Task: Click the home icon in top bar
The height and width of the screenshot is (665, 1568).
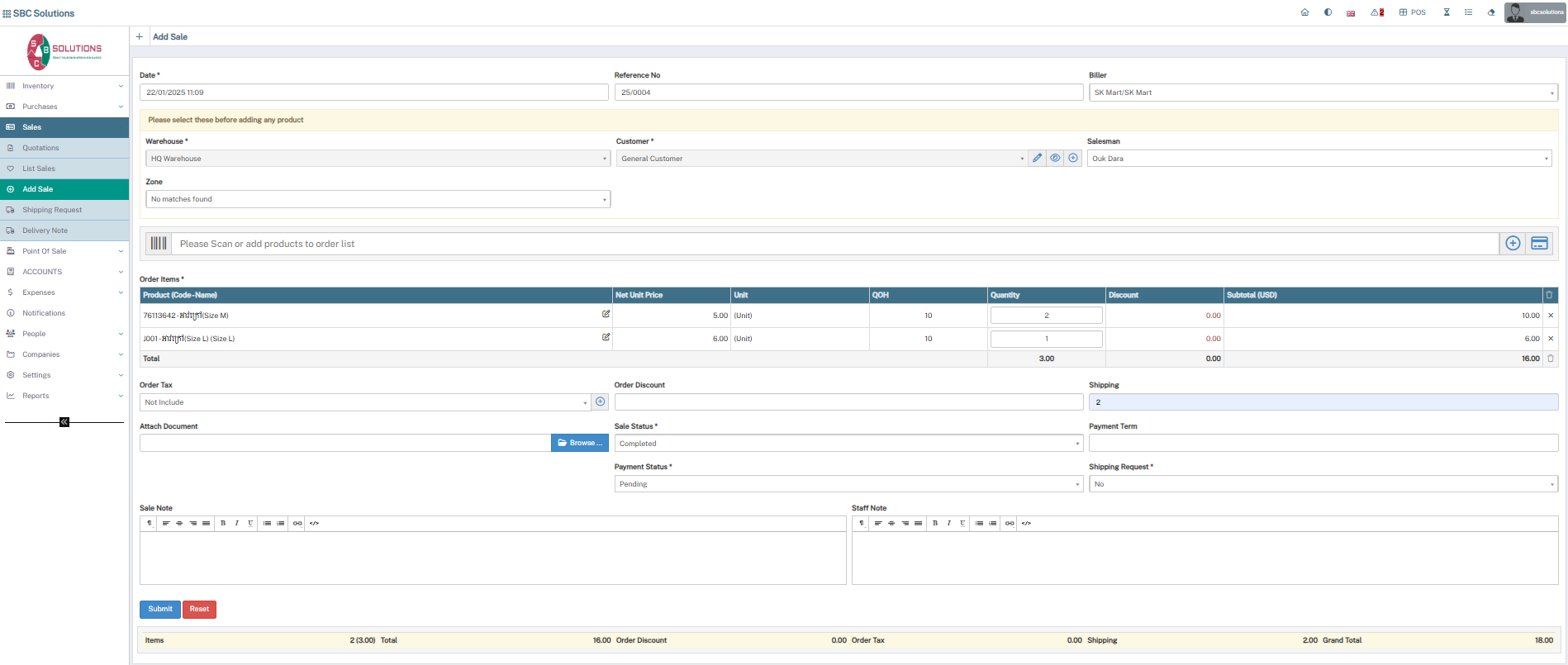Action: [x=1304, y=12]
